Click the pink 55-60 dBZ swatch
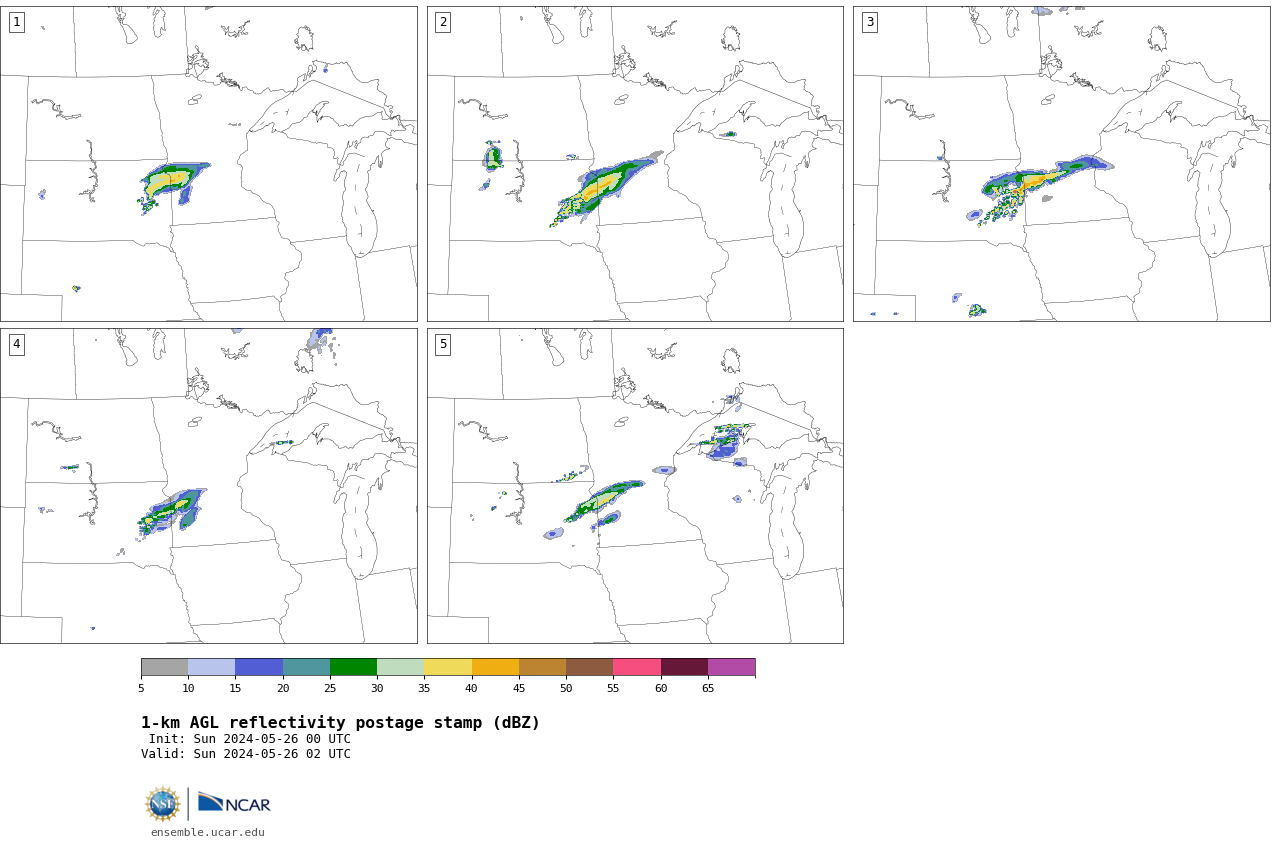This screenshot has width=1280, height=844. point(637,667)
